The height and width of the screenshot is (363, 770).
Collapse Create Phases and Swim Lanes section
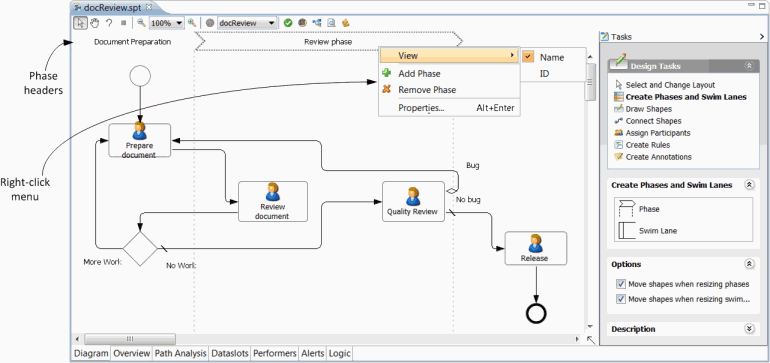point(749,185)
